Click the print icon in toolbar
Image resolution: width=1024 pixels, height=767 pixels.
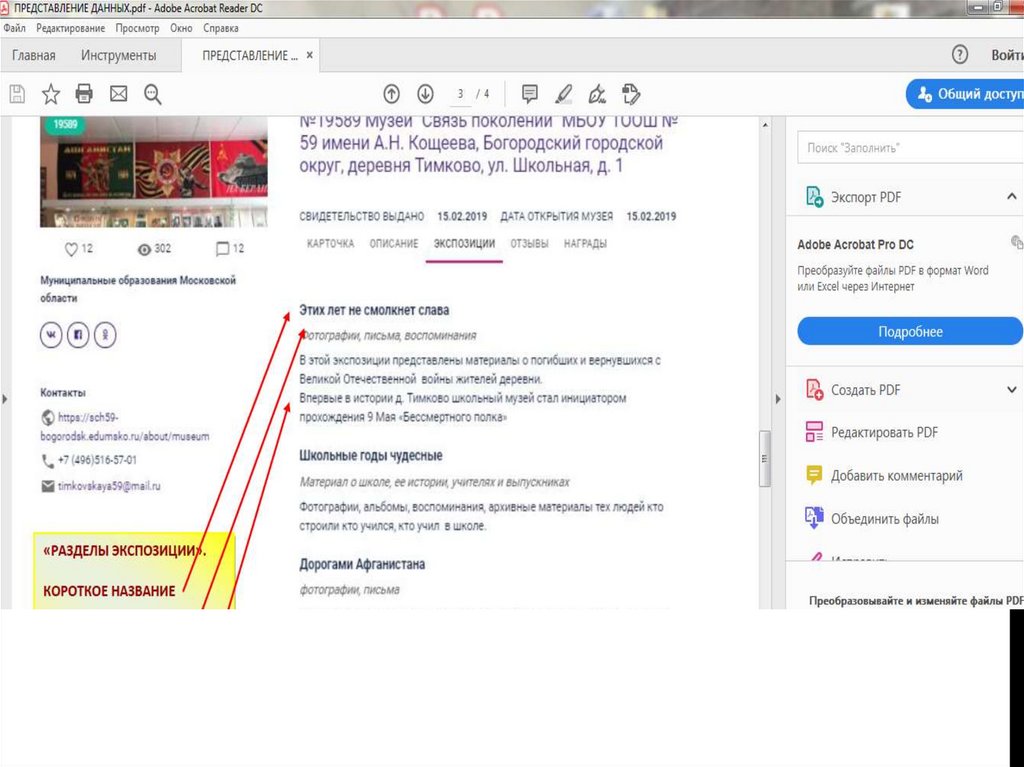[84, 94]
